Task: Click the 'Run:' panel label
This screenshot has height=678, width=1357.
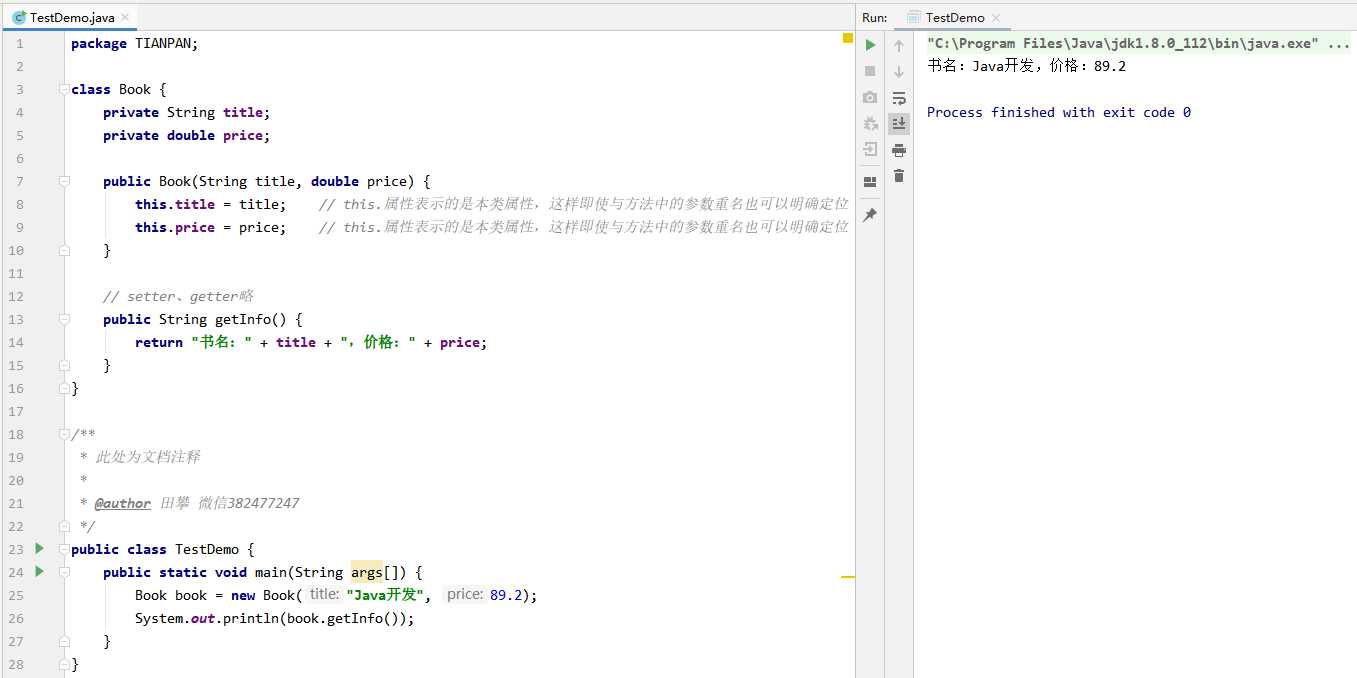Action: pos(874,17)
